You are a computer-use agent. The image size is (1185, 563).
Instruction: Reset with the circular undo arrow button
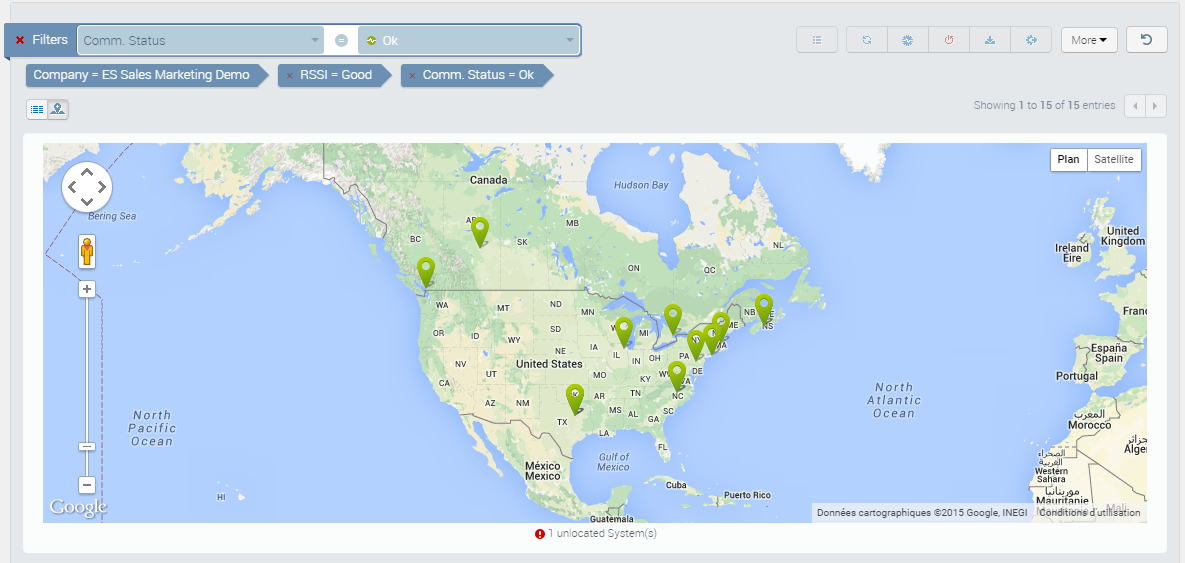1146,39
